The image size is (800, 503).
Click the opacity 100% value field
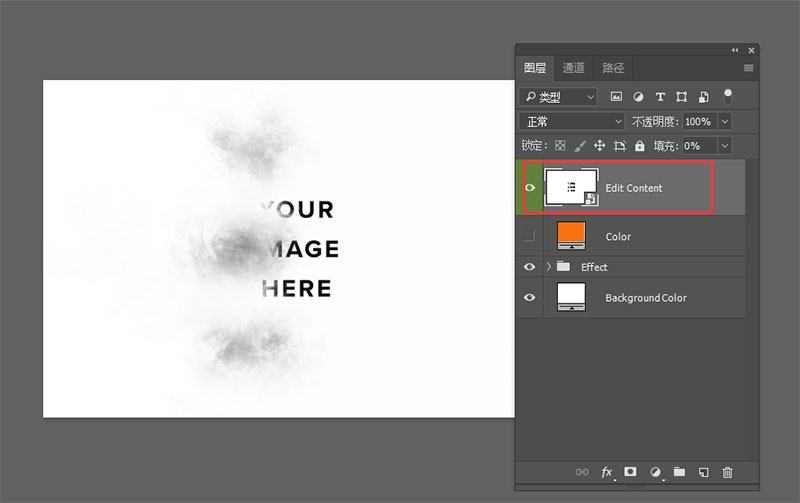coord(699,121)
